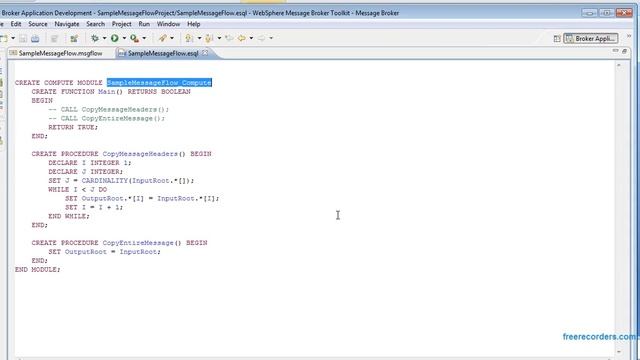Click highlighted SampleMessageFlow_Compute module name

159,83
